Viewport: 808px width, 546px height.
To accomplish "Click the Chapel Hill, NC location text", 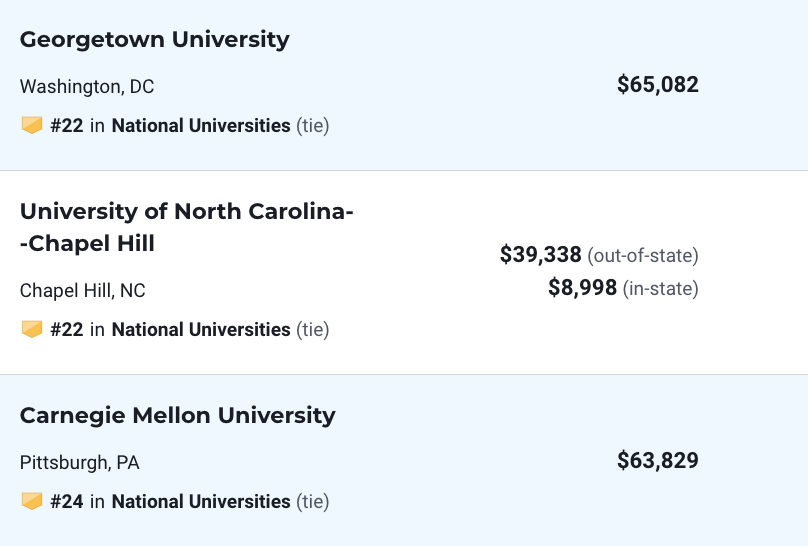I will (x=82, y=291).
